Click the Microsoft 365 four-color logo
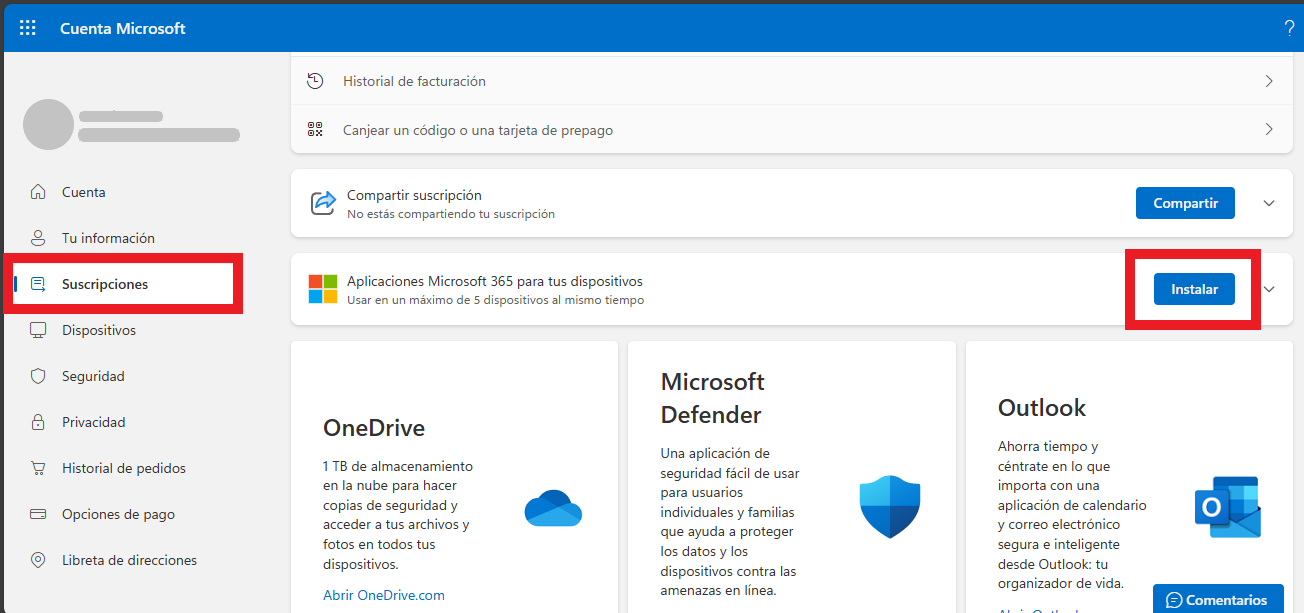 (323, 289)
